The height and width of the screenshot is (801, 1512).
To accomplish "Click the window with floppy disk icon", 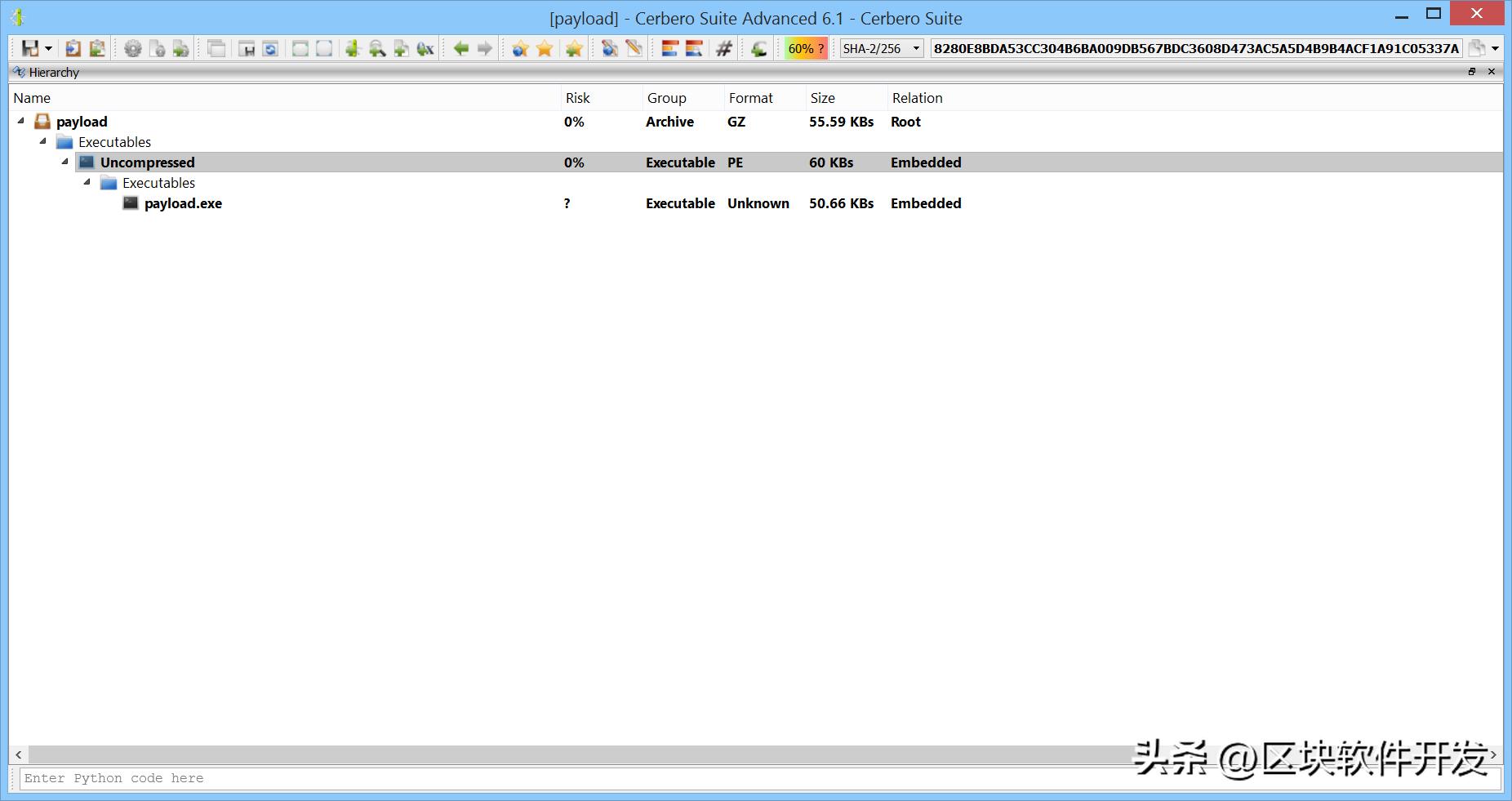I will (247, 49).
